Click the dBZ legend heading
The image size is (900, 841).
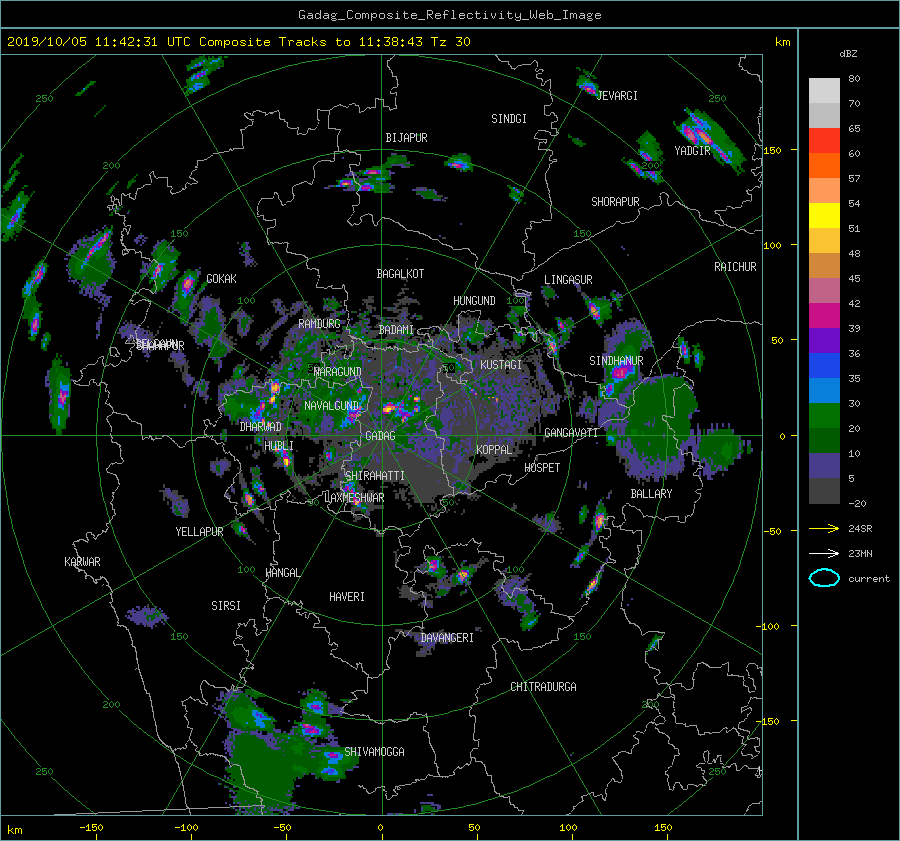pyautogui.click(x=848, y=54)
